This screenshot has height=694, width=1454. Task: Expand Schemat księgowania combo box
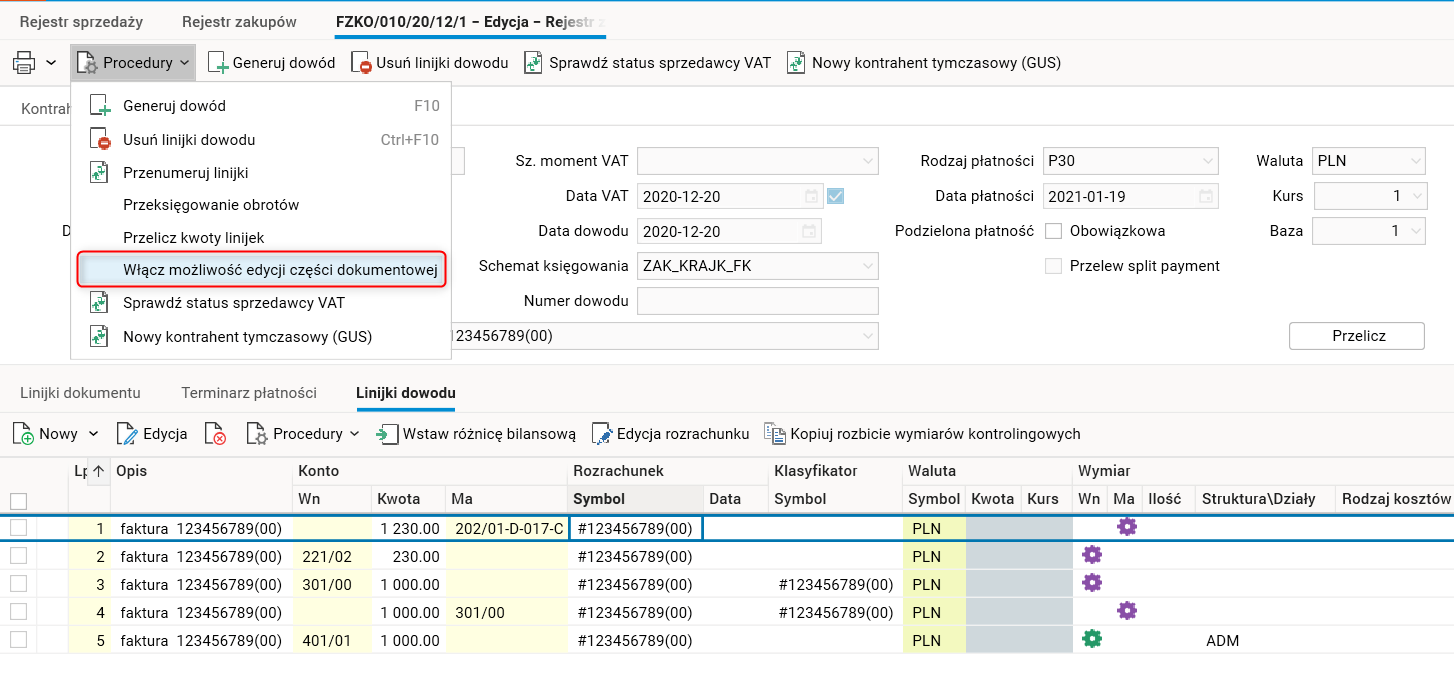866,266
